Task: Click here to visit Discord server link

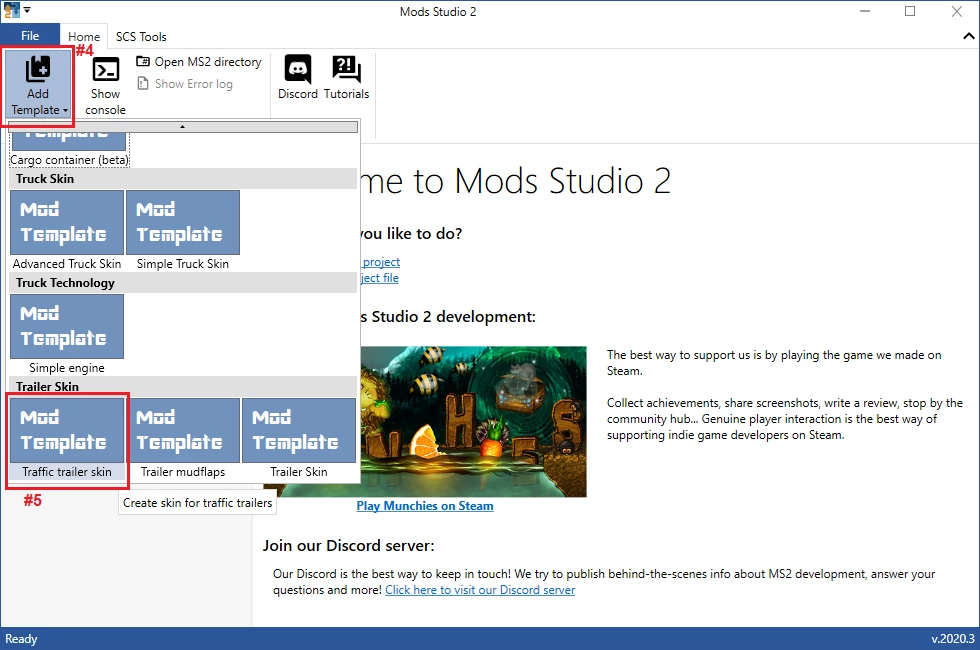Action: (x=480, y=590)
